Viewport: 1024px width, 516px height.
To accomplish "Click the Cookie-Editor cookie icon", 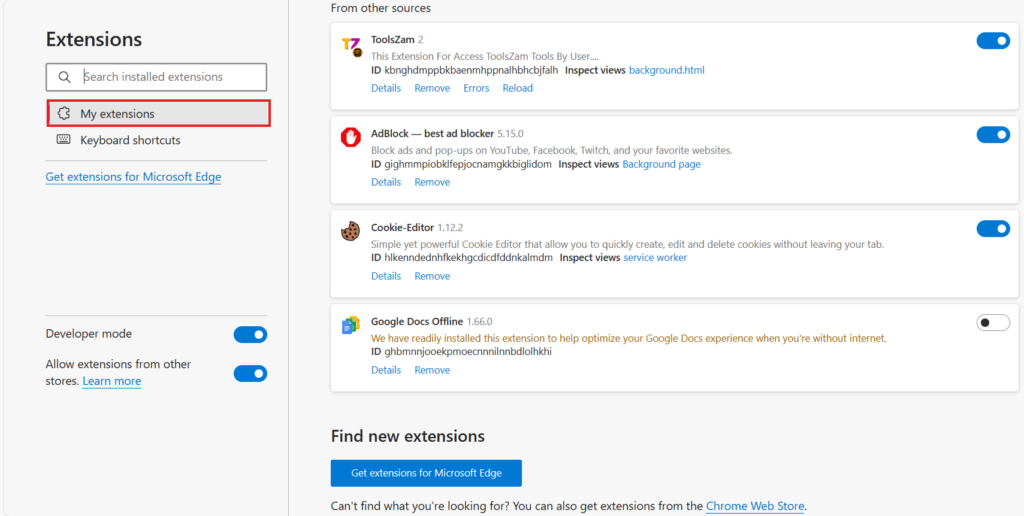I will [x=351, y=231].
